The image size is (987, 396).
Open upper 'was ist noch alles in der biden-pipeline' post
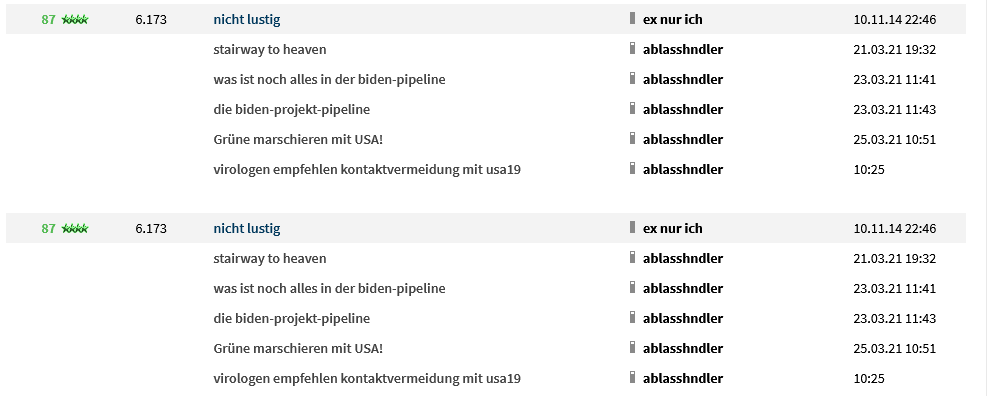tap(329, 79)
